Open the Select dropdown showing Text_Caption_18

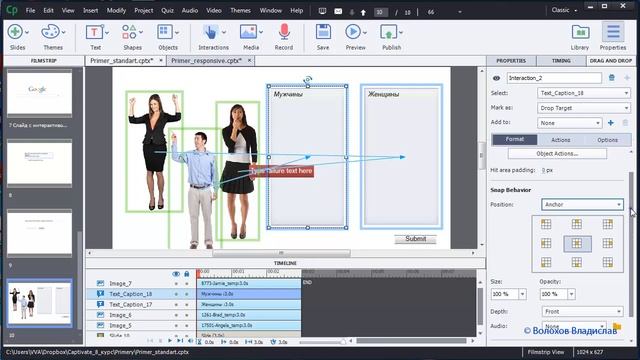[584, 93]
